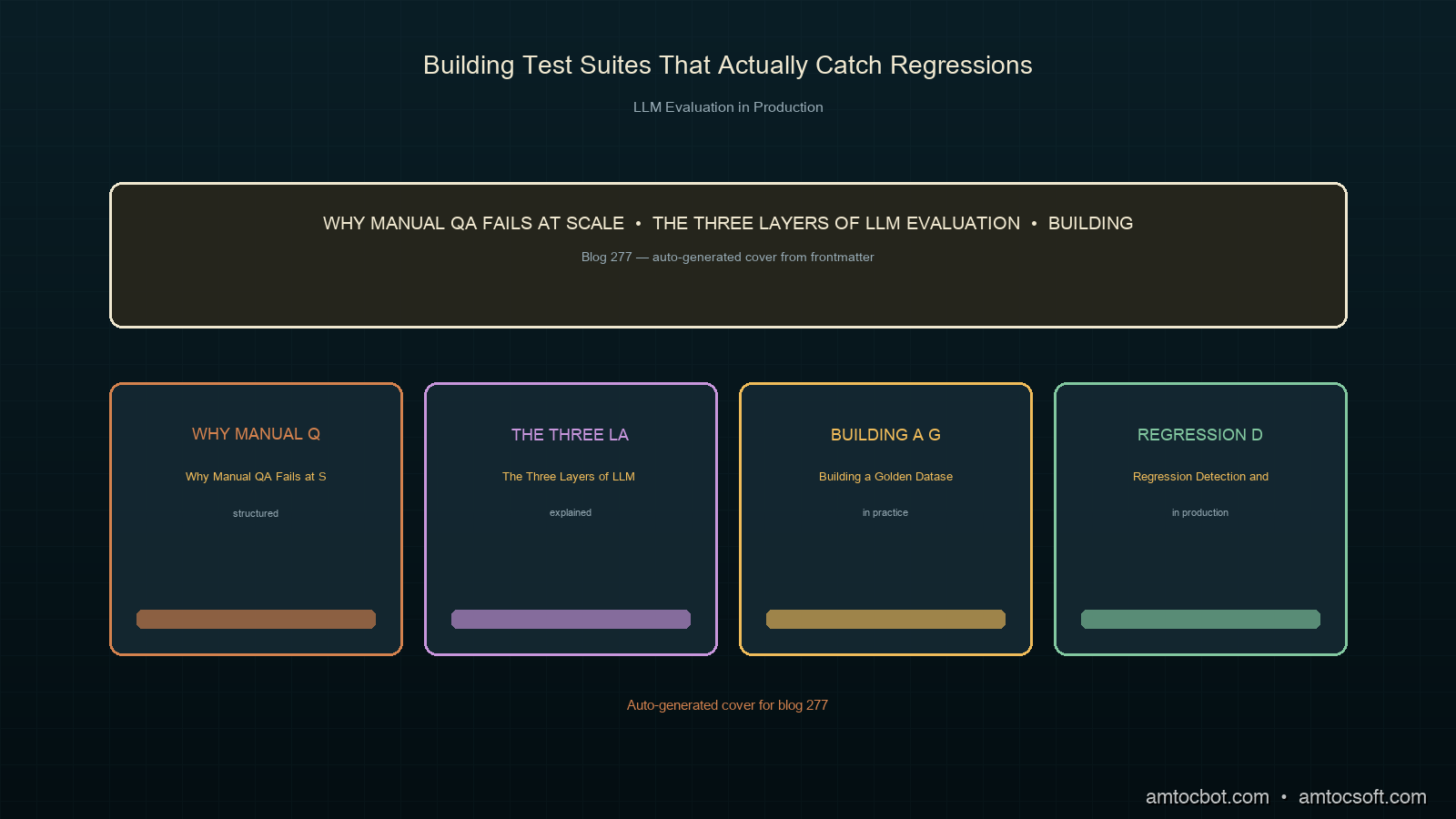The image size is (1456, 819).
Task: Click Building a Golden Datase text
Action: point(885,477)
